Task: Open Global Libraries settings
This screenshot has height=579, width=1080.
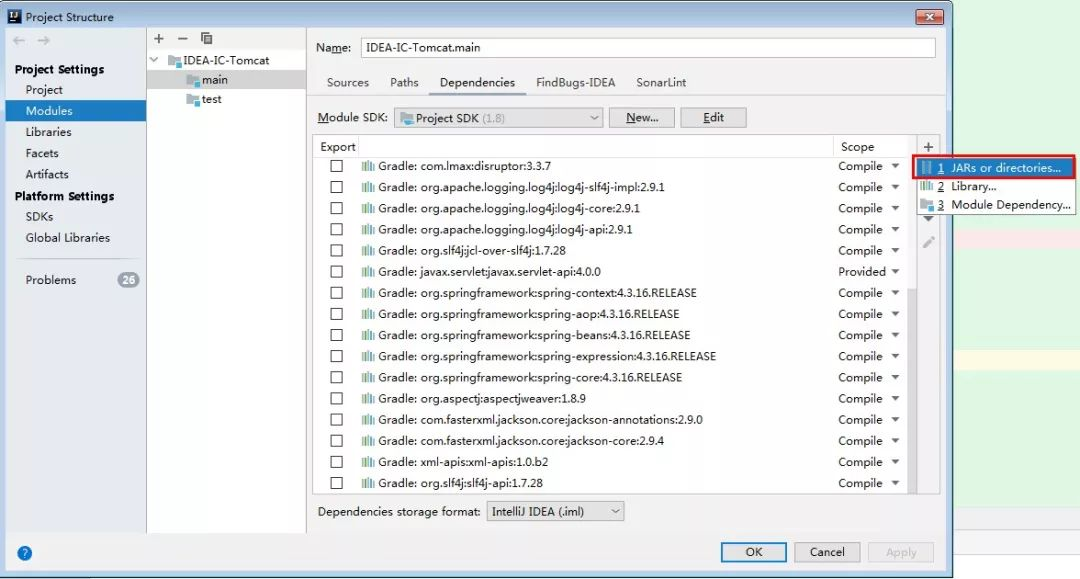Action: [68, 238]
